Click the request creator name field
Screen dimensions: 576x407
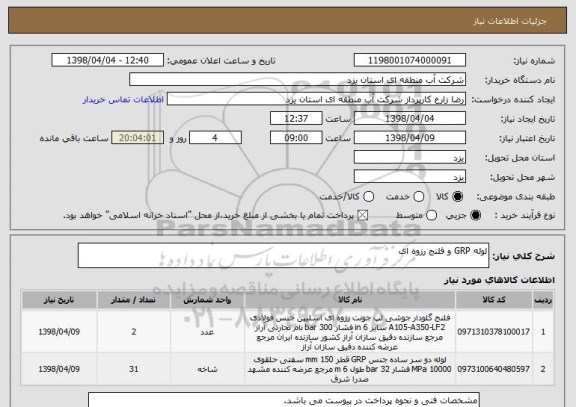pyautogui.click(x=316, y=99)
